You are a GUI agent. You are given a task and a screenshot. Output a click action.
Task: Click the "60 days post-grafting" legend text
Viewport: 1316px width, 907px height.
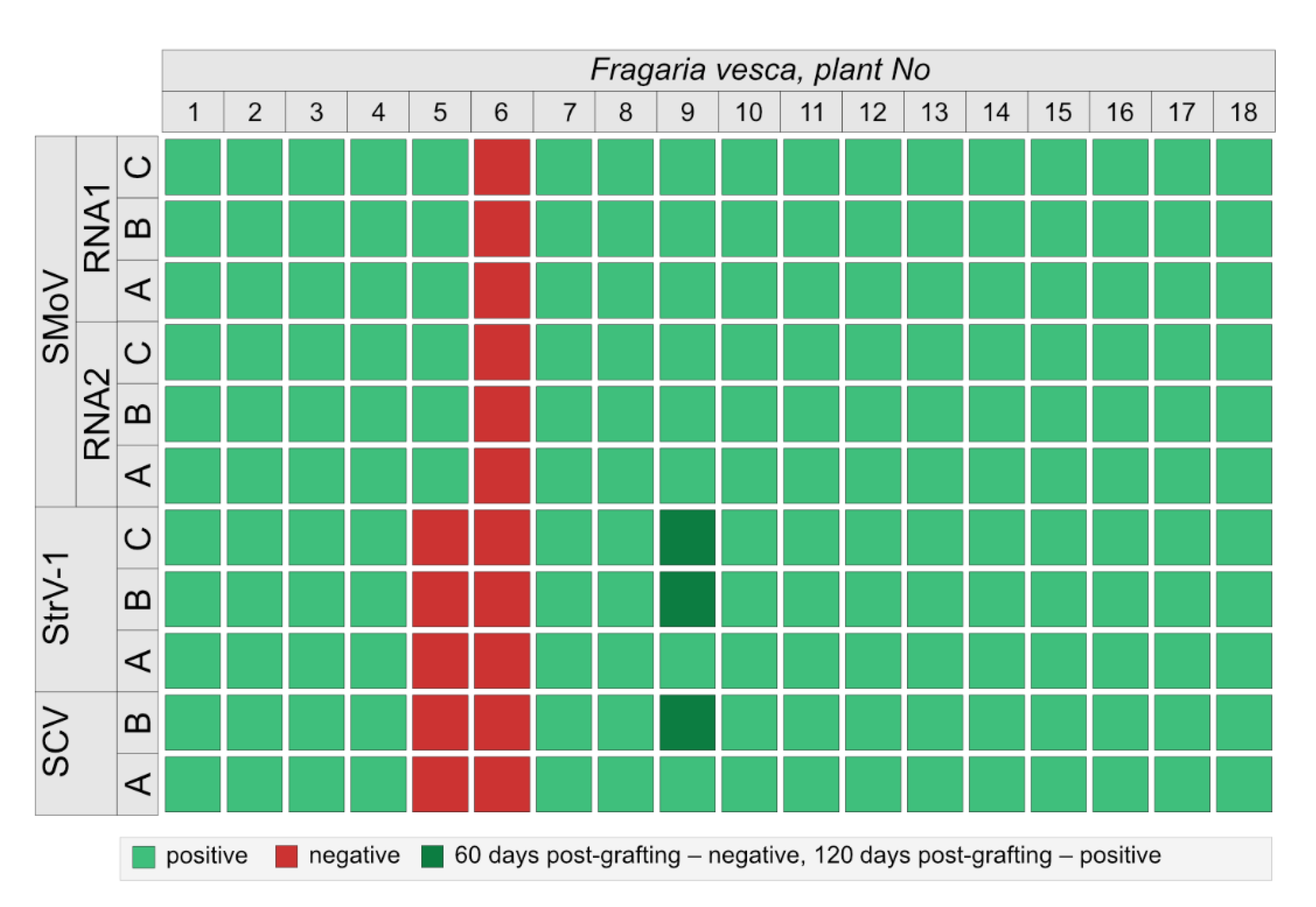567,856
